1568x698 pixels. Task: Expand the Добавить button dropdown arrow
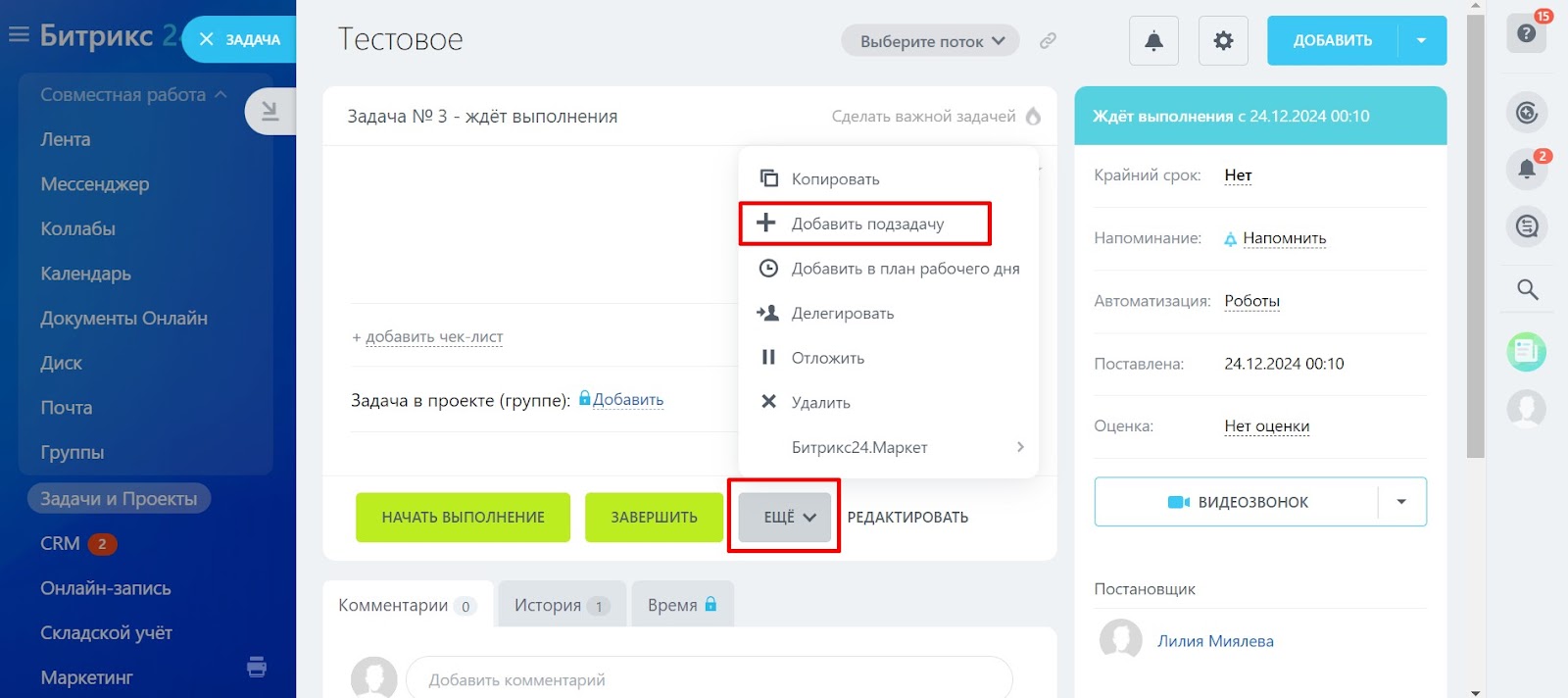(1421, 41)
